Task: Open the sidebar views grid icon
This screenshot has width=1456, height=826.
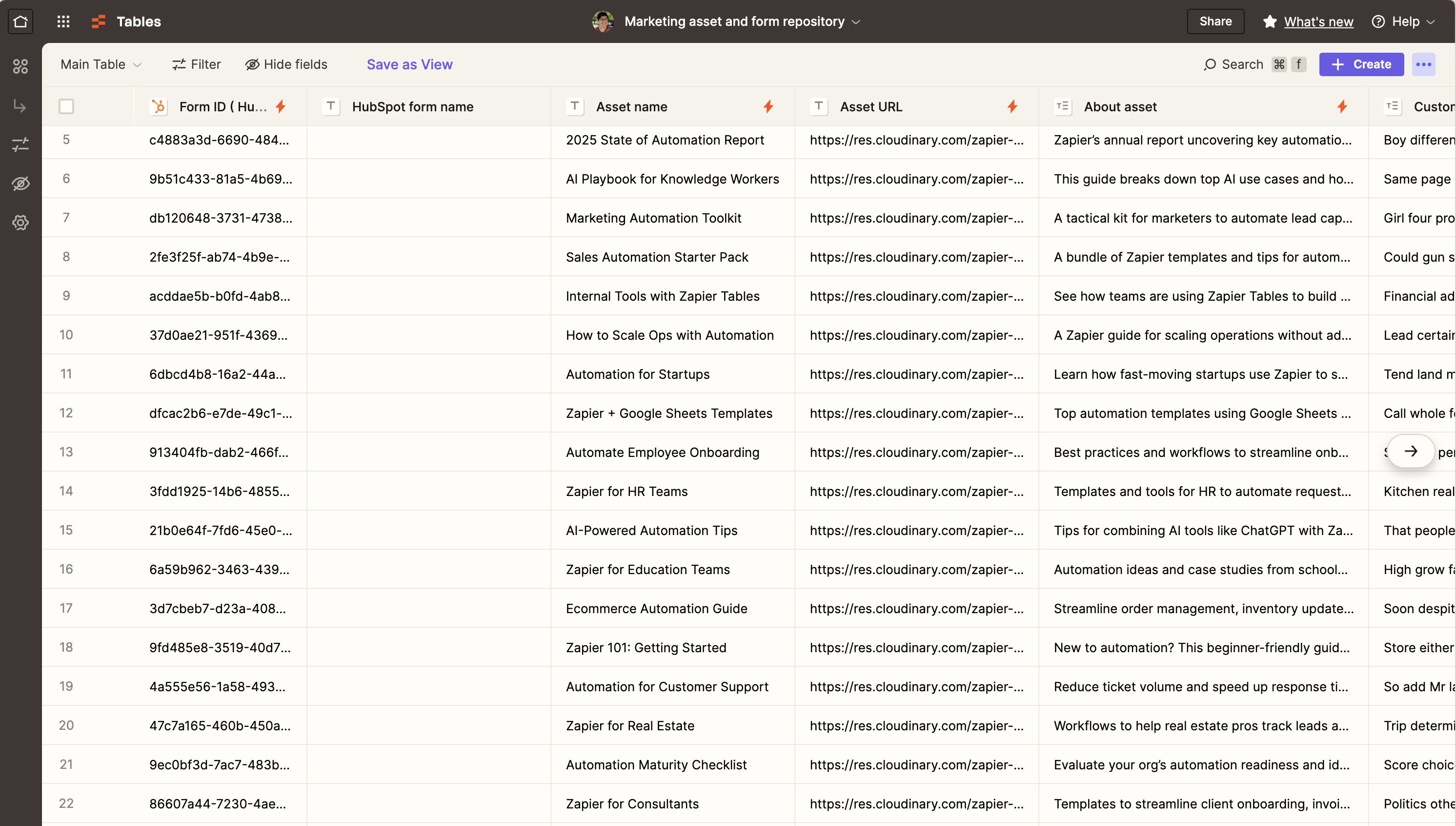Action: coord(20,67)
